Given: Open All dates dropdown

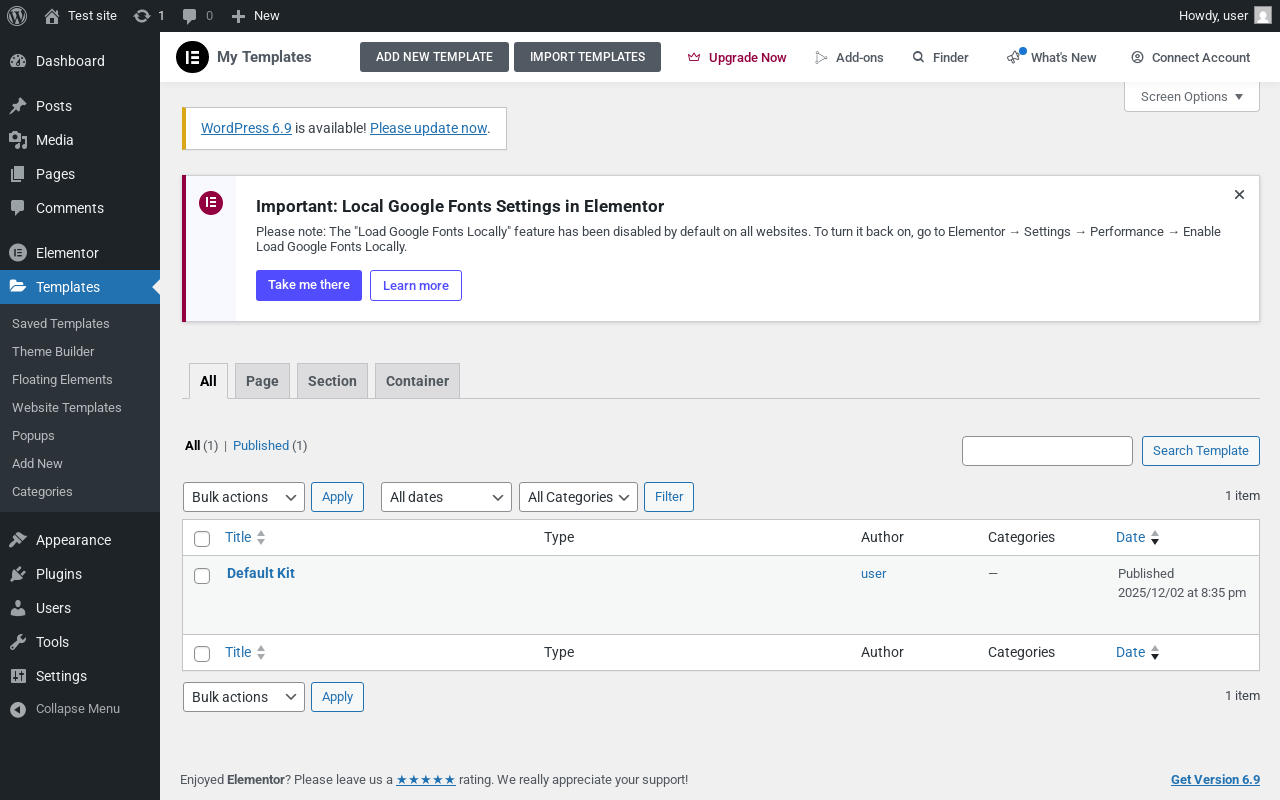Looking at the screenshot, I should [x=446, y=497].
